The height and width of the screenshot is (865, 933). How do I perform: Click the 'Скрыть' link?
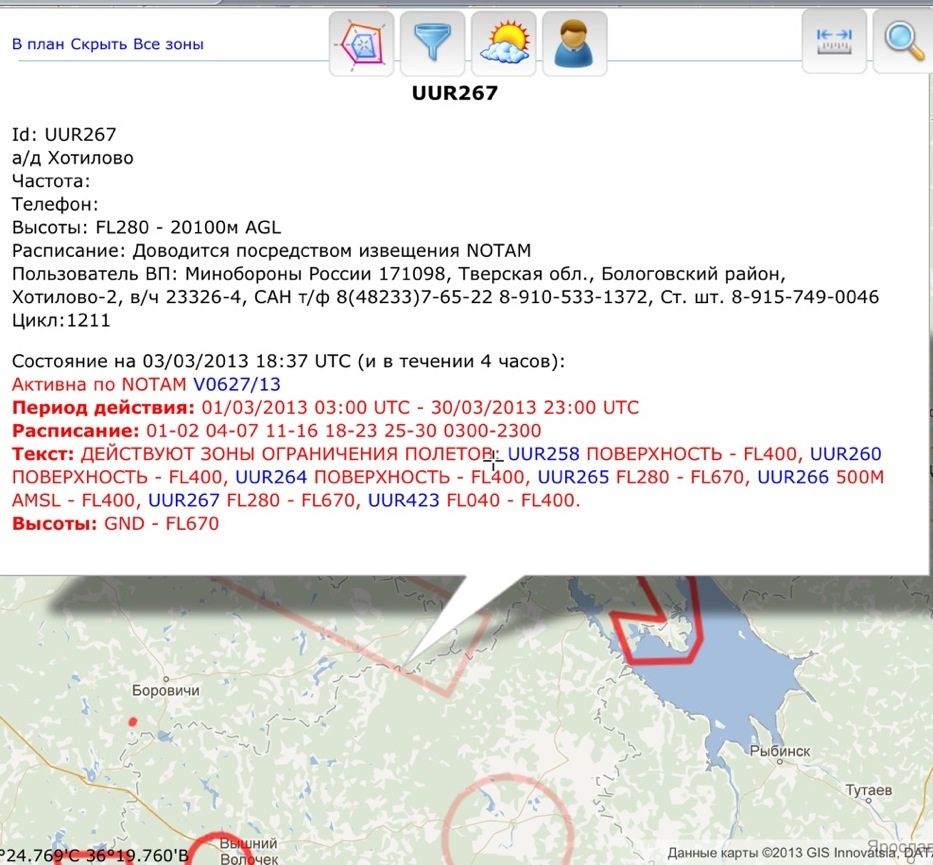coord(99,44)
